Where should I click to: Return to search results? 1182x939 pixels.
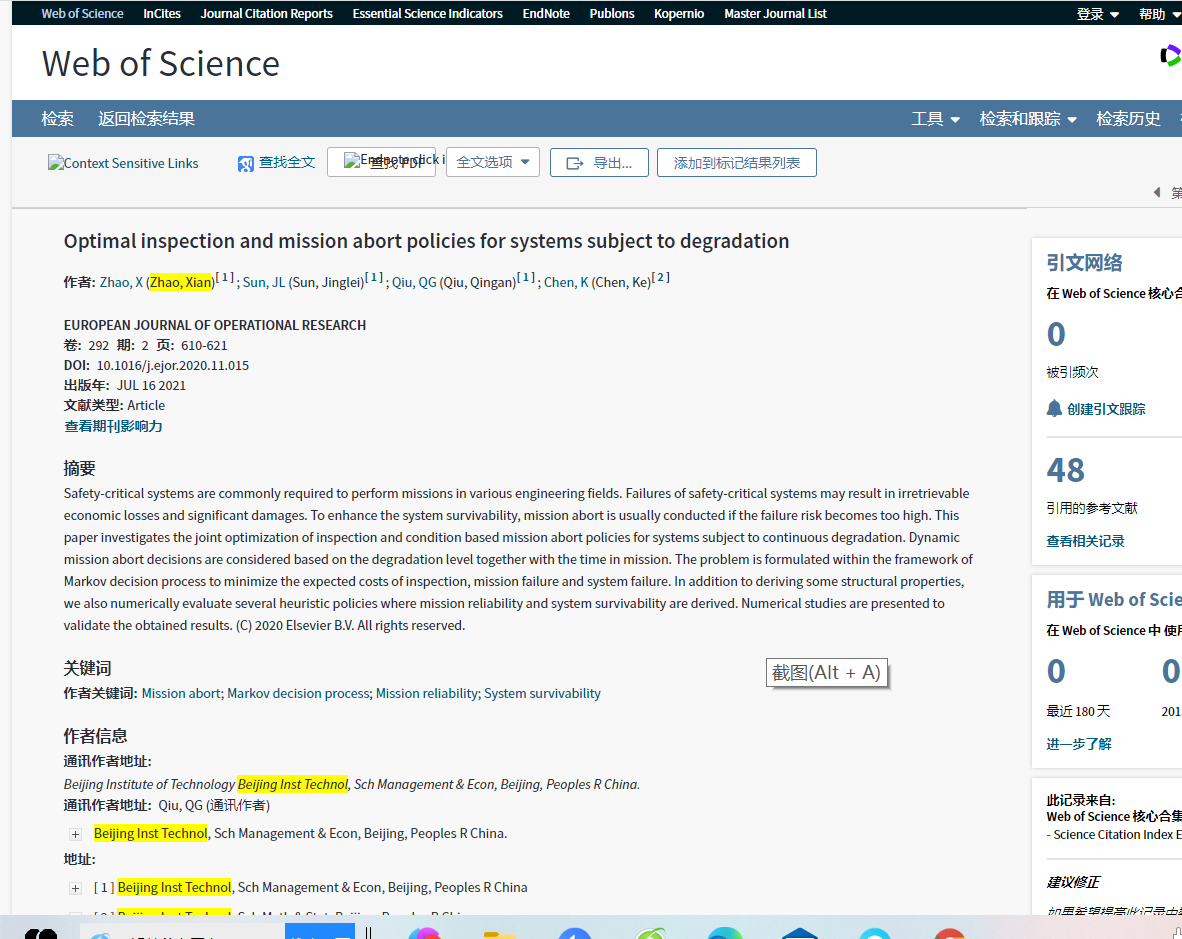146,119
